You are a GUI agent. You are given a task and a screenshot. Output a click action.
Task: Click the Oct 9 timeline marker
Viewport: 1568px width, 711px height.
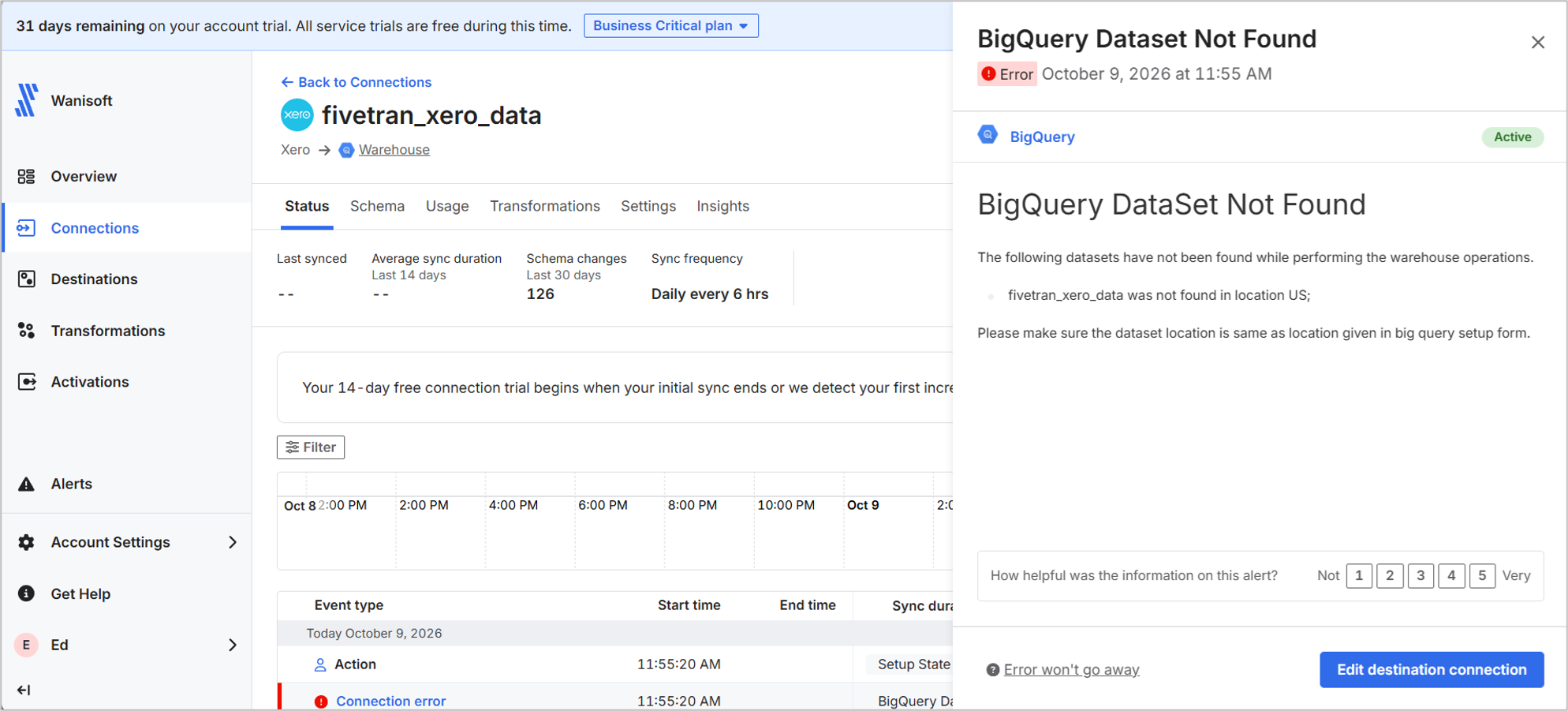click(x=863, y=505)
